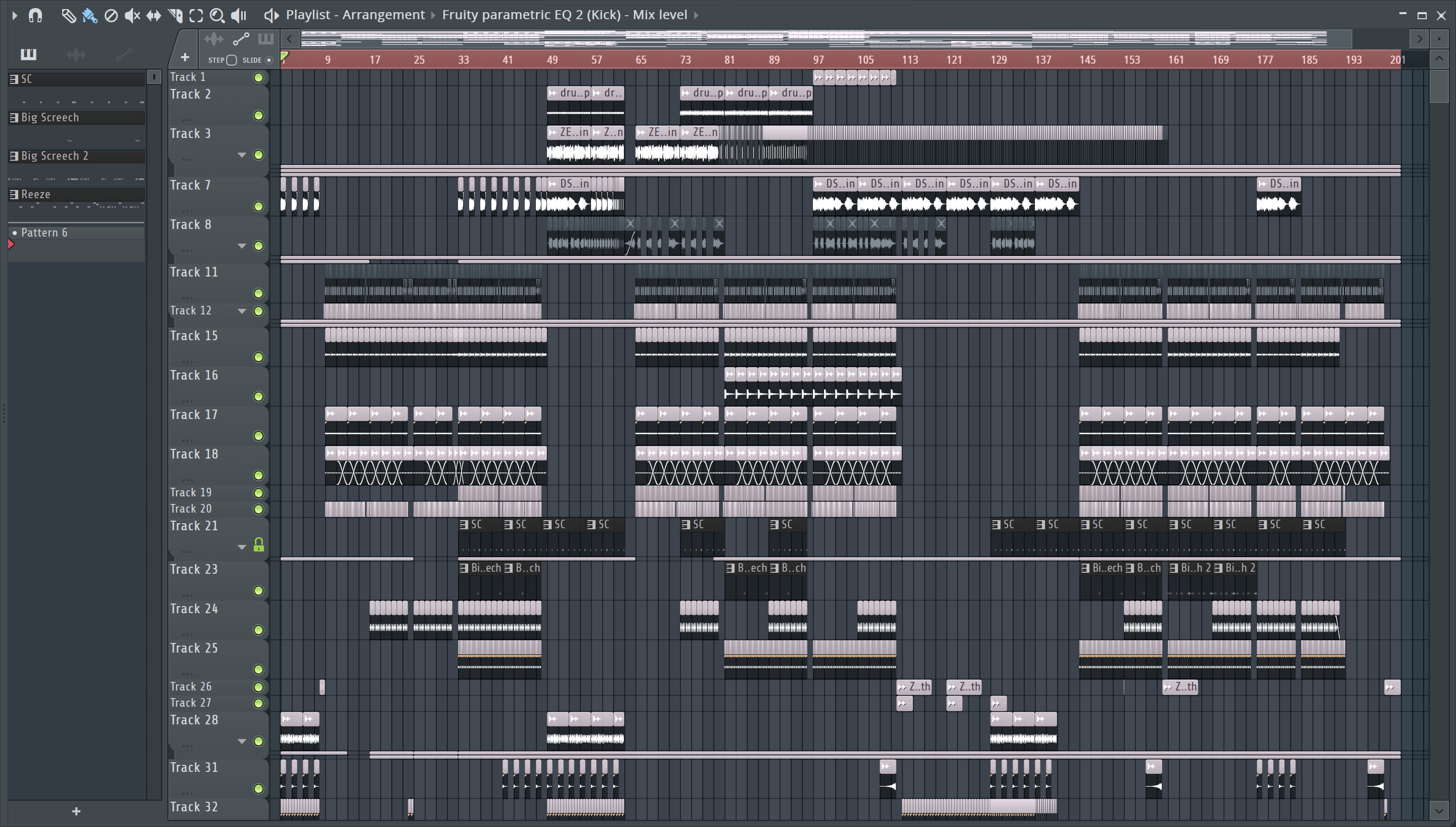Screen dimensions: 1456x827
Task: Mute Track 24 with its green light
Action: [258, 630]
